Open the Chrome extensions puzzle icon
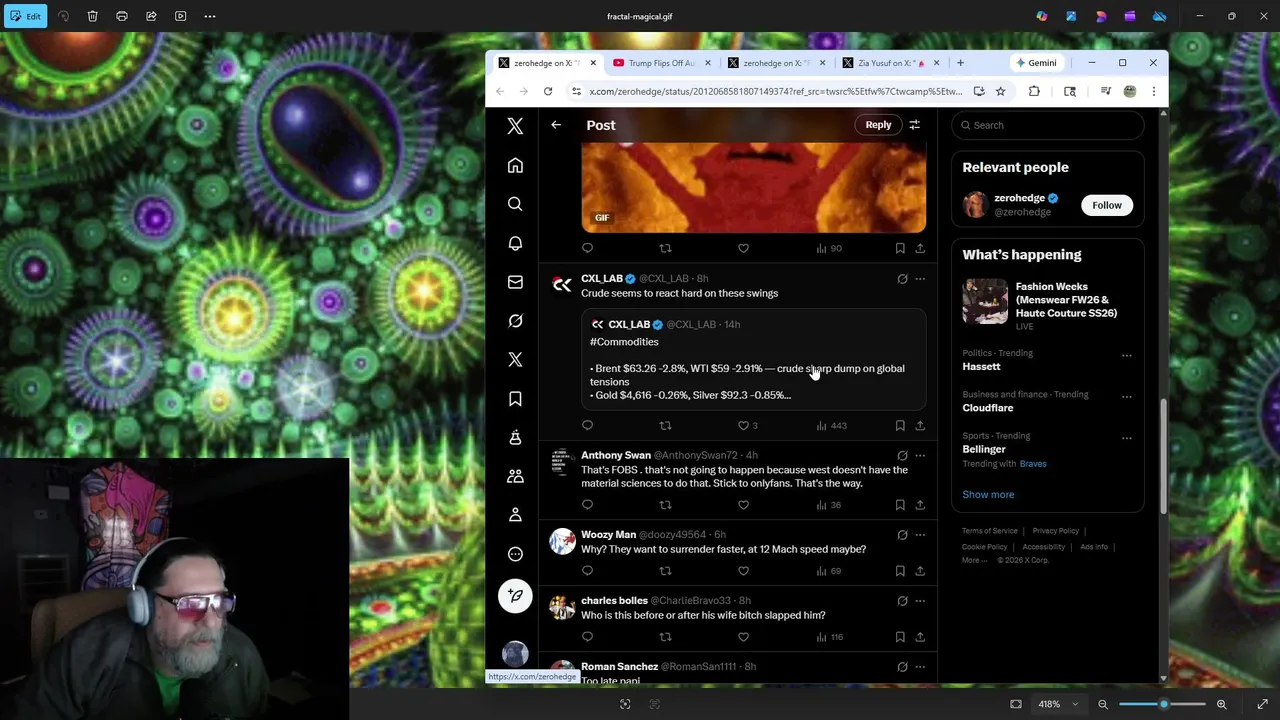This screenshot has height=720, width=1280. (1034, 91)
